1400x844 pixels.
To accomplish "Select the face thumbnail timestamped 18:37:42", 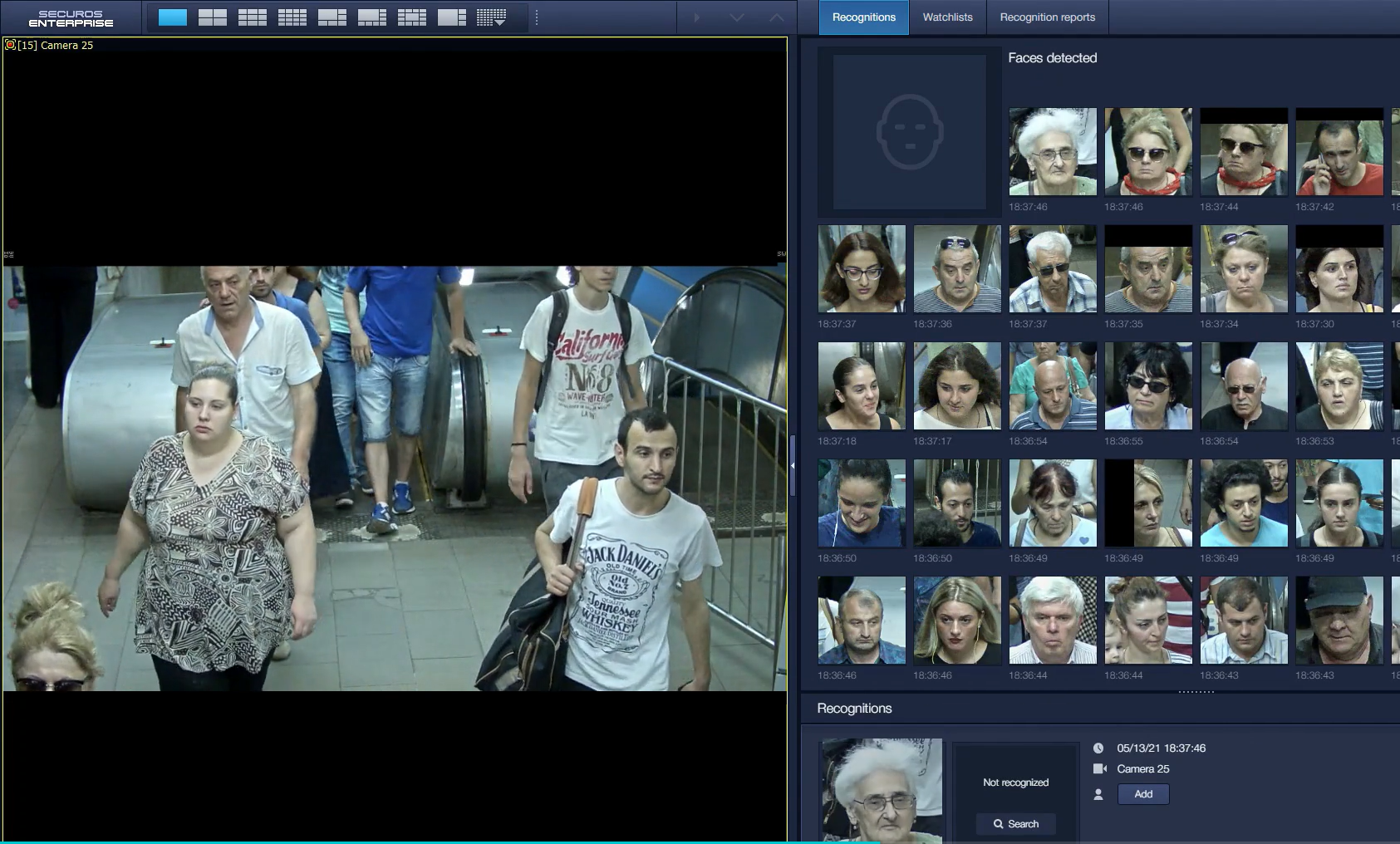I will point(1339,151).
